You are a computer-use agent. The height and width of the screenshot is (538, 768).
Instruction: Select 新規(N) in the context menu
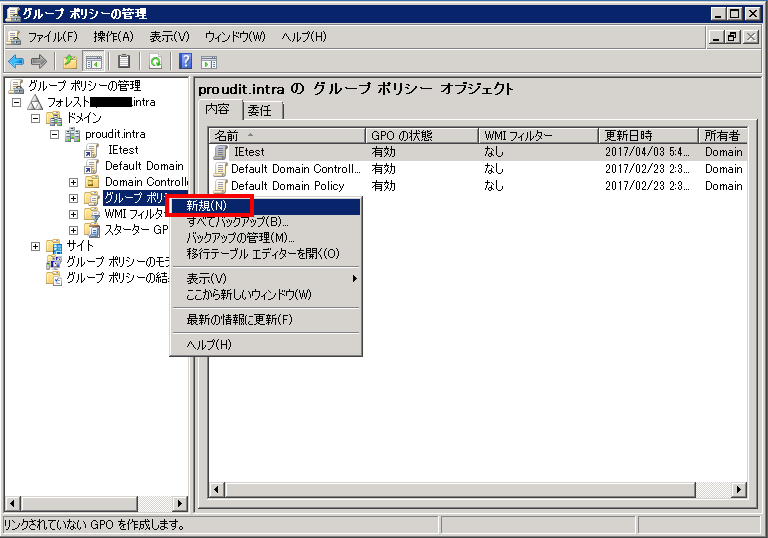pyautogui.click(x=207, y=206)
